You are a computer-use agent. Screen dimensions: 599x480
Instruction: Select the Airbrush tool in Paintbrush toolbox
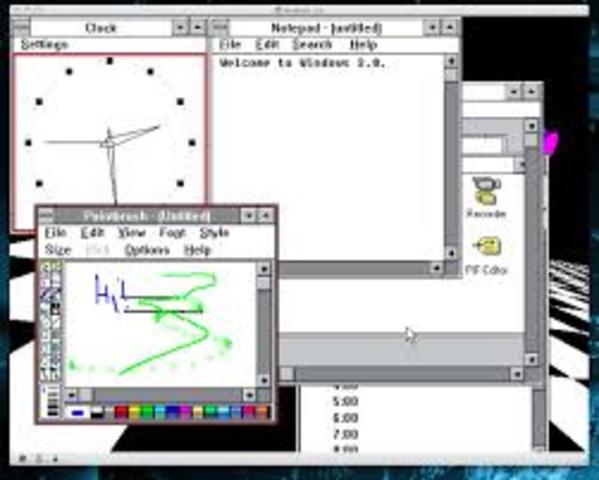tap(46, 282)
